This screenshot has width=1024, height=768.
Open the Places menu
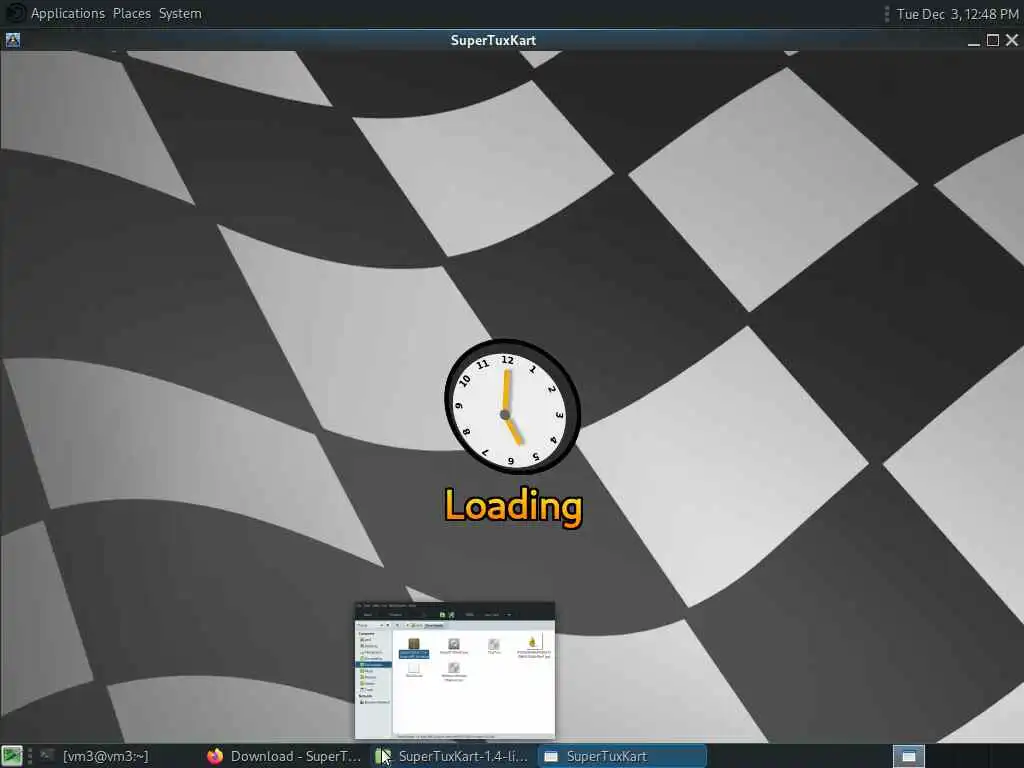tap(131, 13)
